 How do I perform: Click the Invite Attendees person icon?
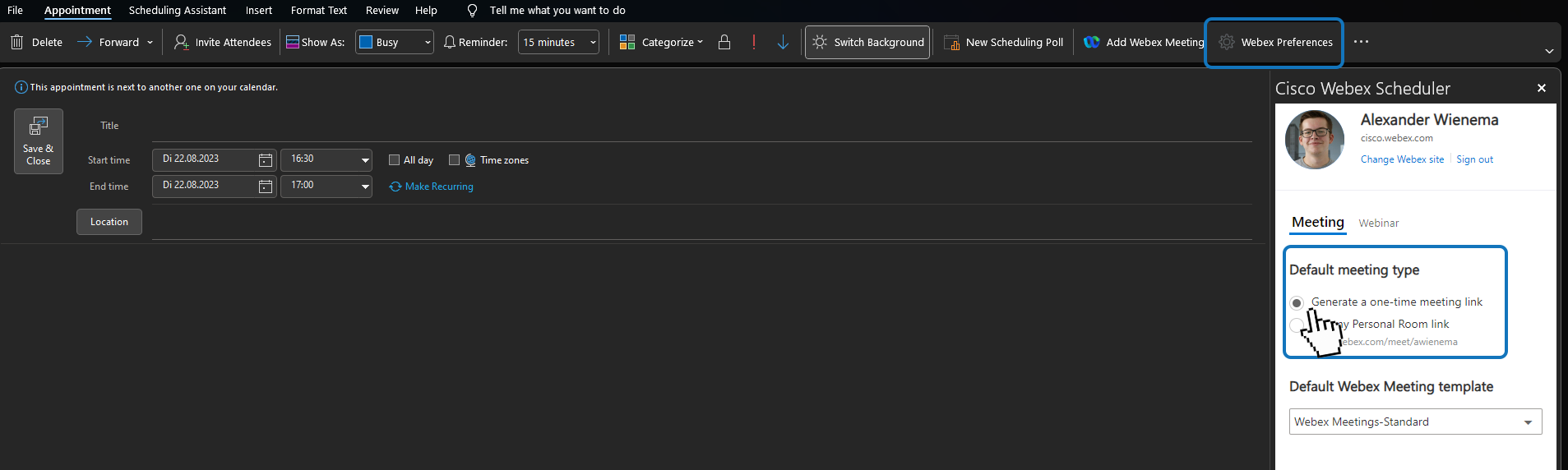[181, 42]
